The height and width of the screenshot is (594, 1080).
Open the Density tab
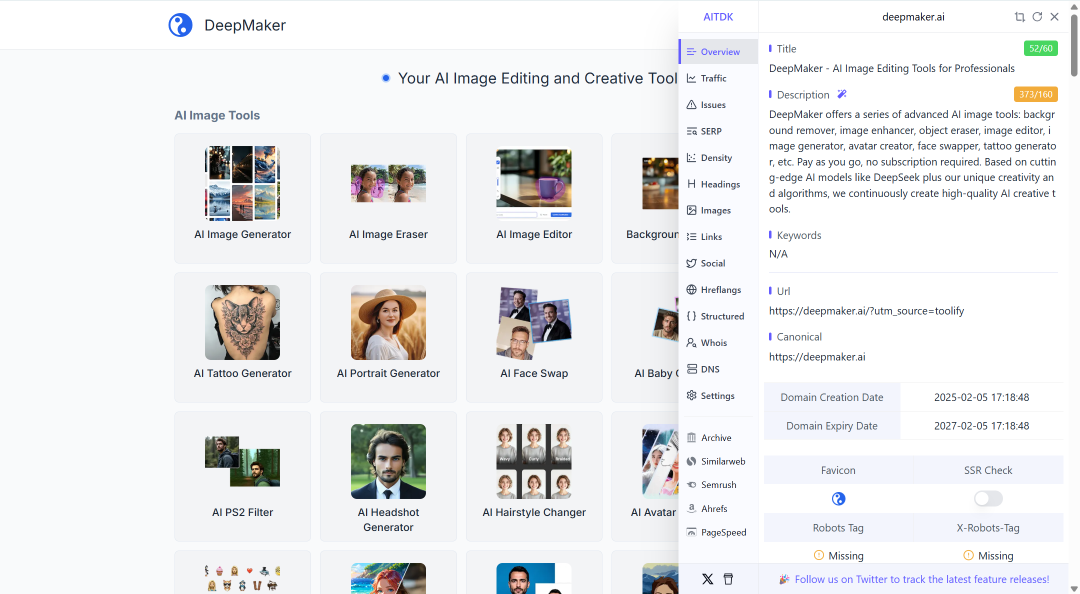click(718, 158)
